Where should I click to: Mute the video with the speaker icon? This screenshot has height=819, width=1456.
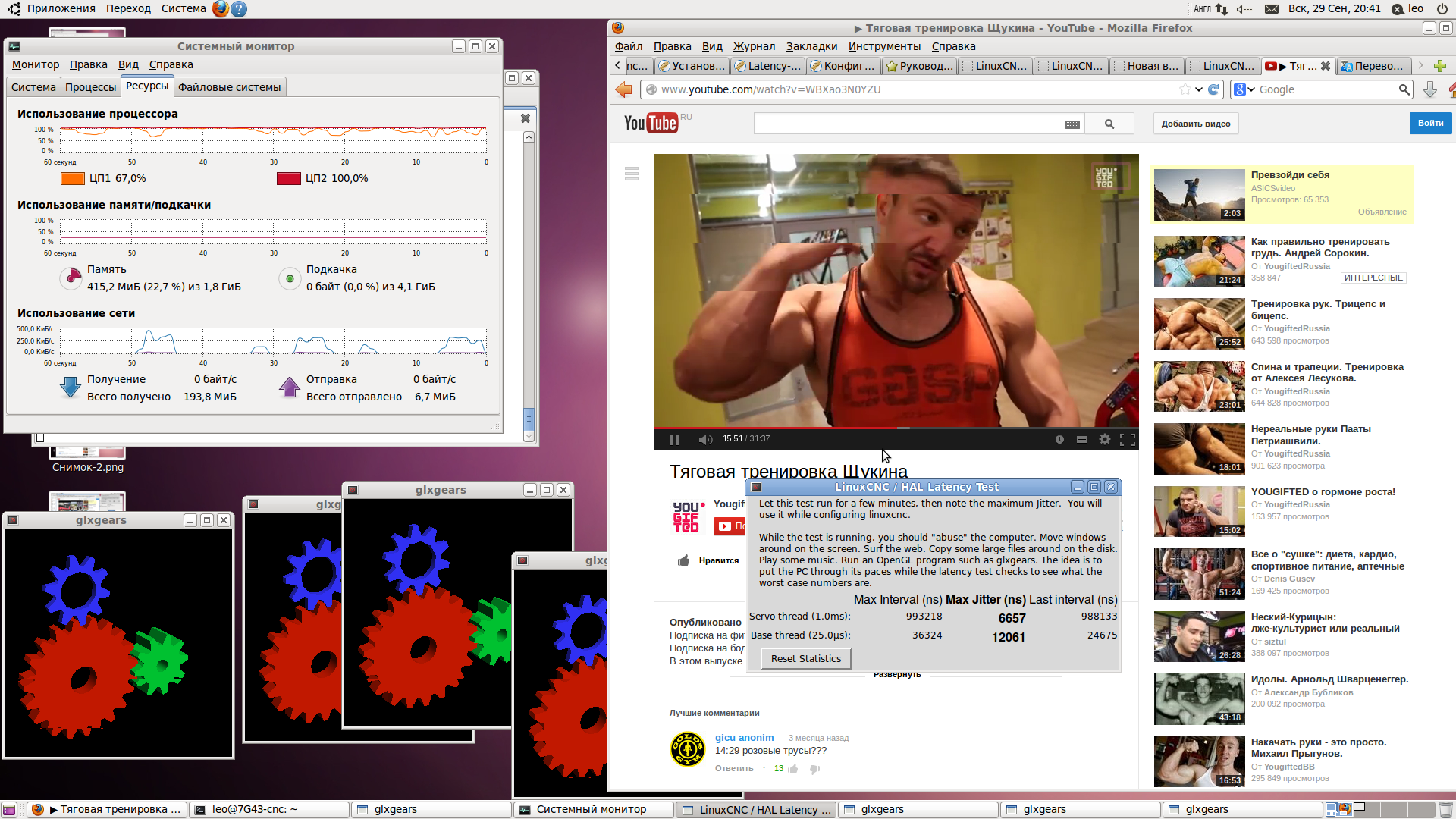click(705, 439)
